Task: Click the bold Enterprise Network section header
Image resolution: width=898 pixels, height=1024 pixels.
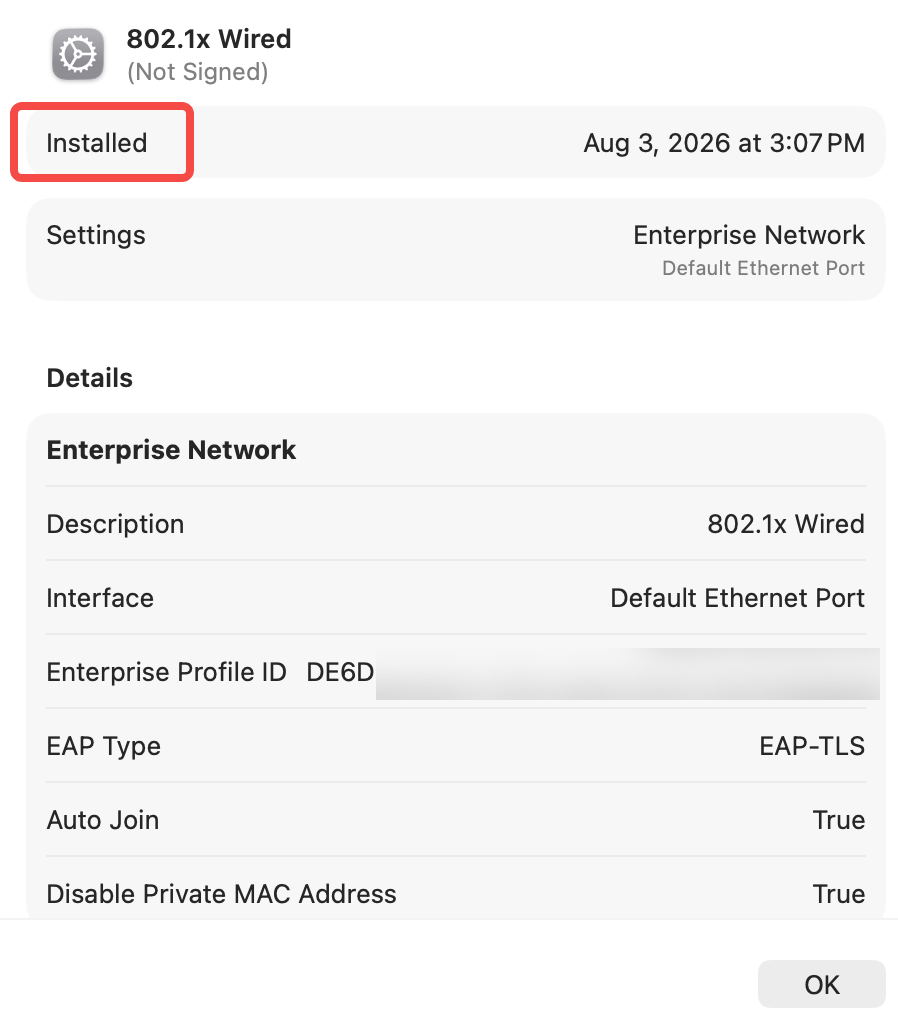Action: point(171,450)
